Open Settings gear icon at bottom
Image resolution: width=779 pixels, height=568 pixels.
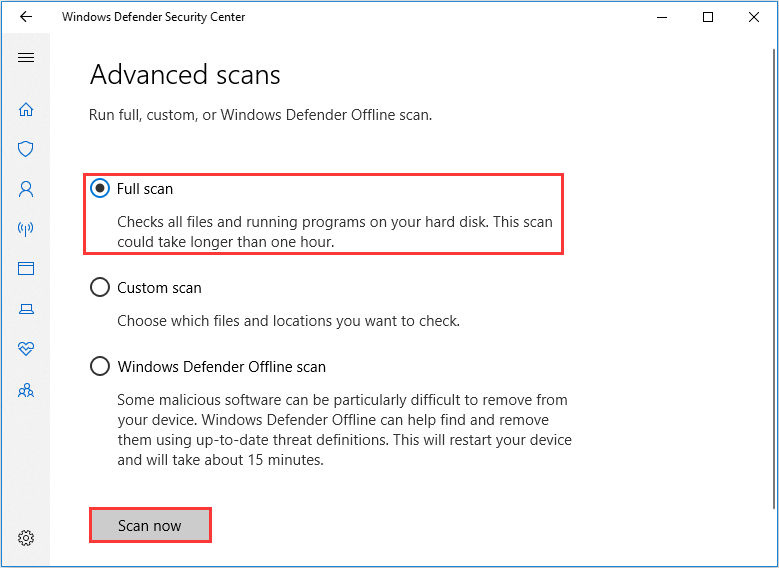tap(26, 538)
